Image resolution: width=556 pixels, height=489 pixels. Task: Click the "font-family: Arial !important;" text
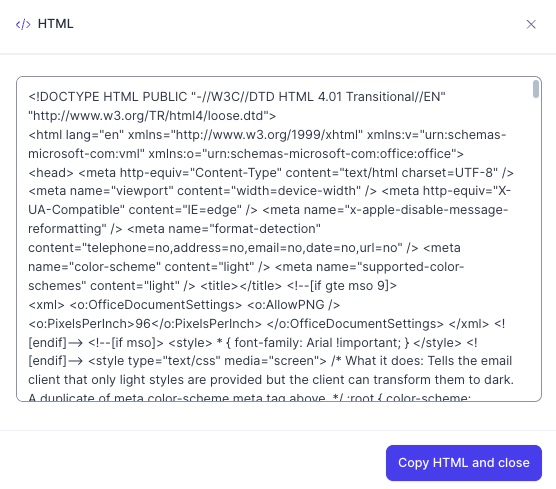[x=318, y=343]
